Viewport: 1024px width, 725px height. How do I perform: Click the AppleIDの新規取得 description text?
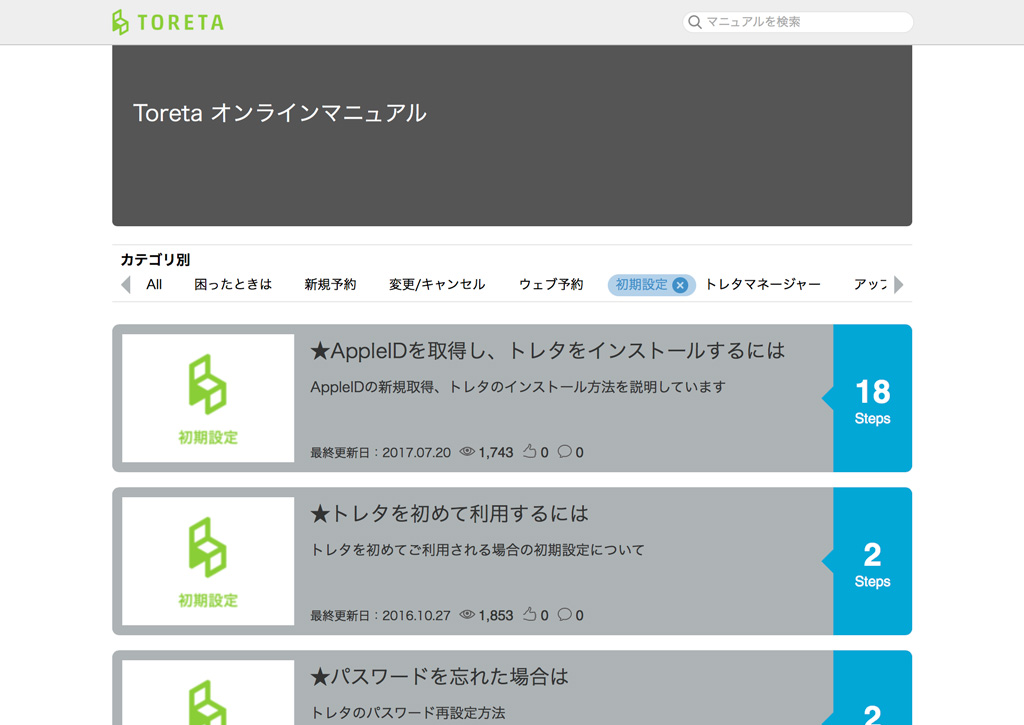click(518, 387)
